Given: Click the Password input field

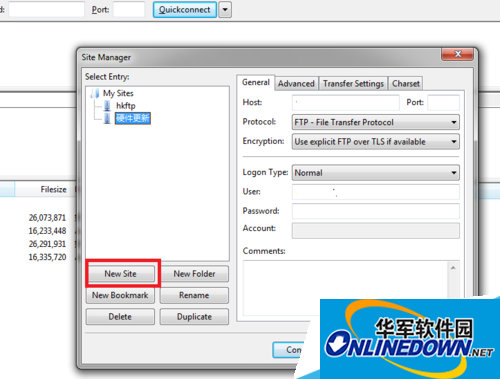Looking at the screenshot, I should [376, 211].
